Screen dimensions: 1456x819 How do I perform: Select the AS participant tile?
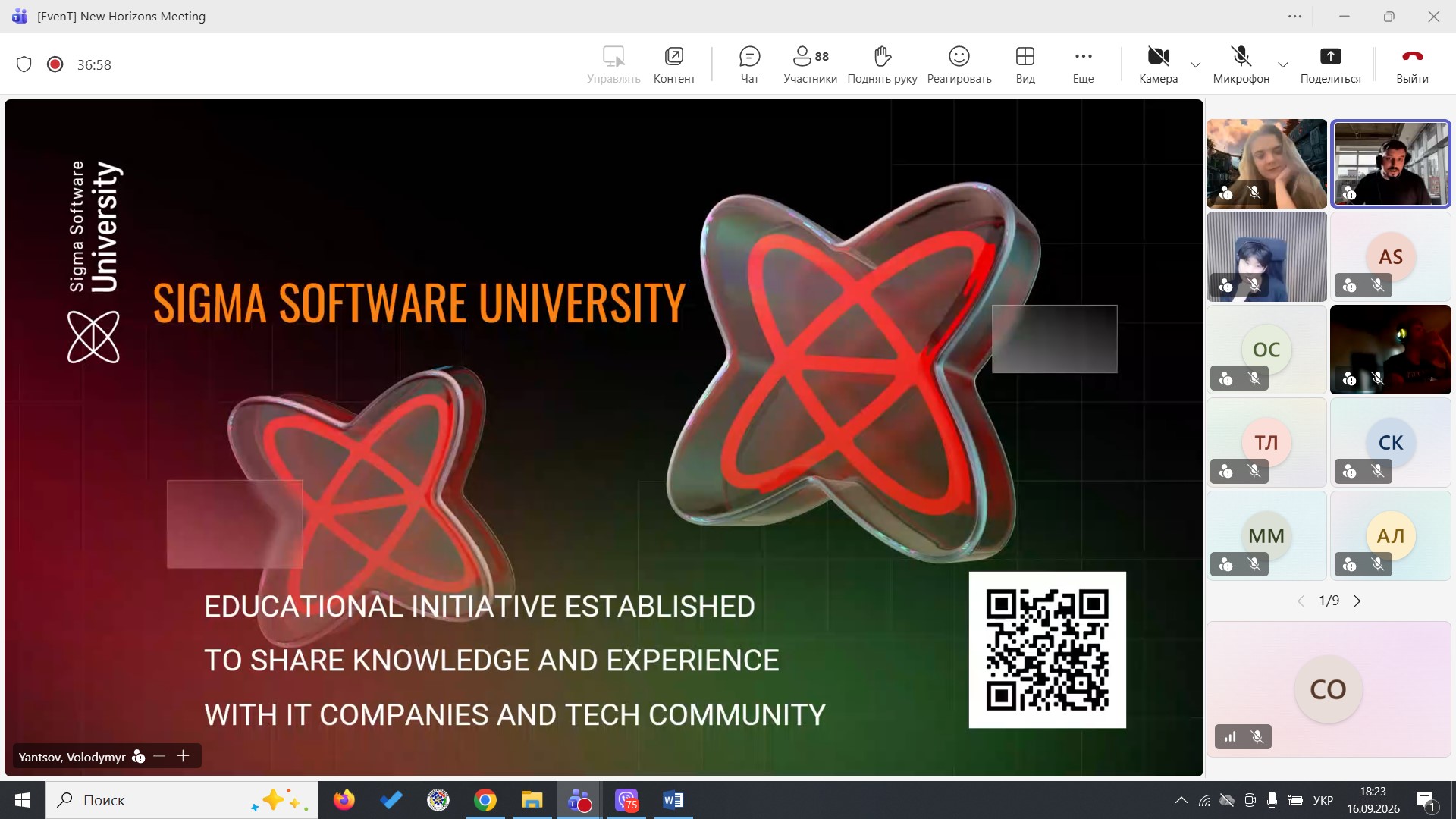[x=1390, y=256]
